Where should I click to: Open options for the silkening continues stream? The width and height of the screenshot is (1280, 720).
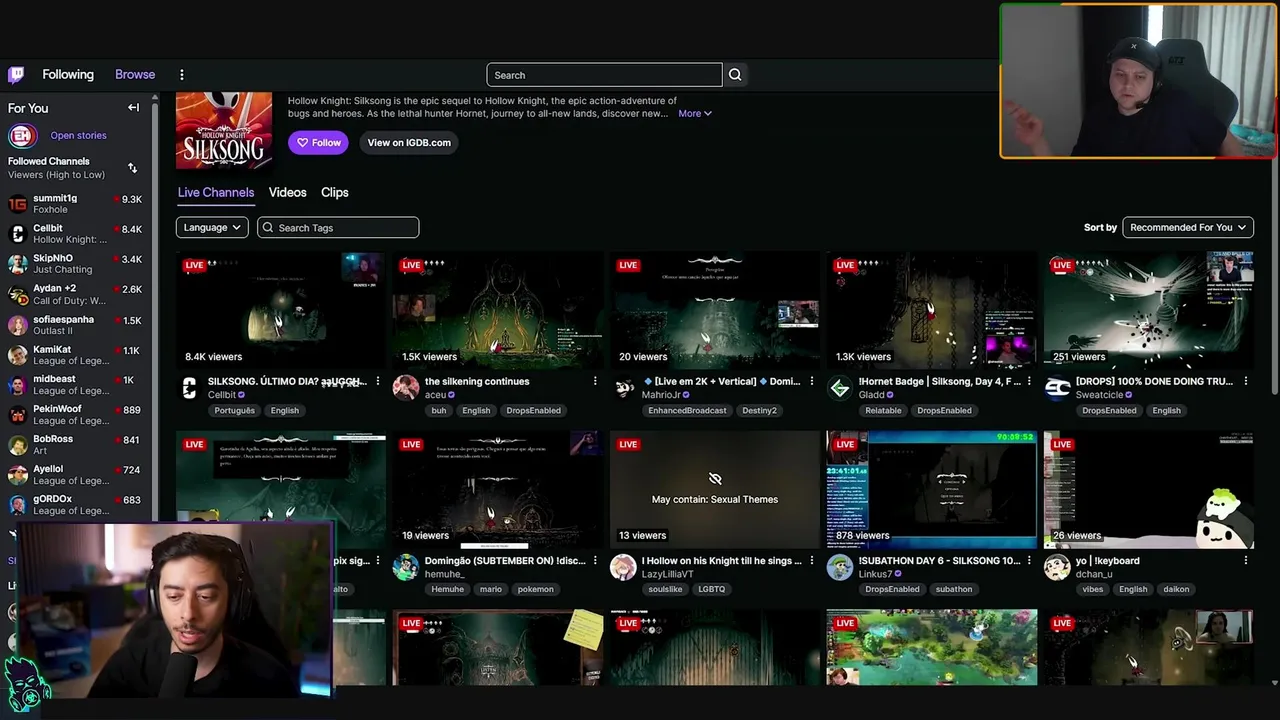point(594,381)
